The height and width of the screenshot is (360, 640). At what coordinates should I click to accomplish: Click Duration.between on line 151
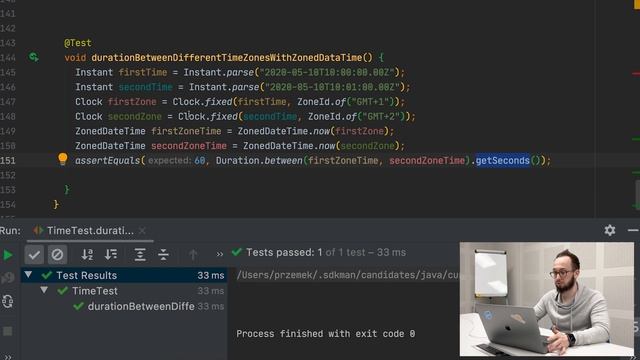(259, 160)
